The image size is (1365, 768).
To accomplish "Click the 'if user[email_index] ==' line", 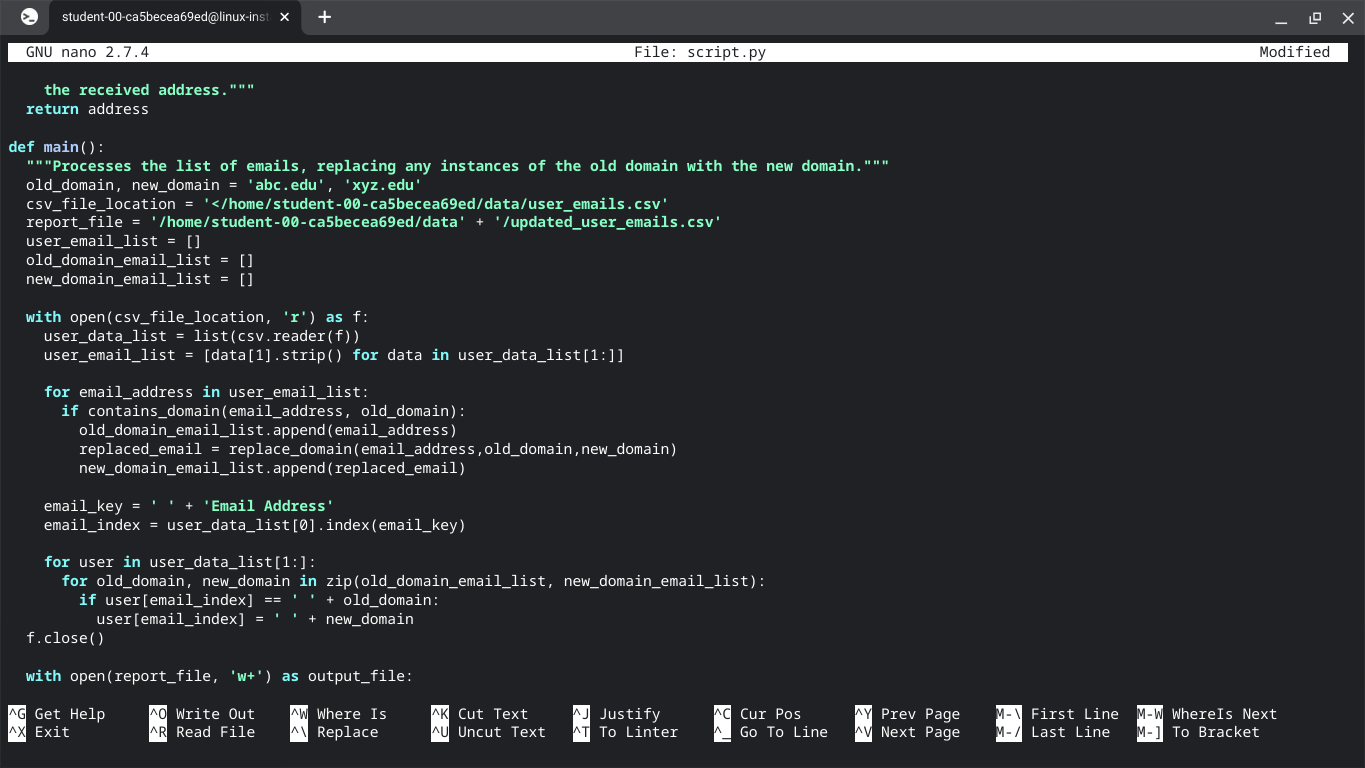I will pos(259,600).
